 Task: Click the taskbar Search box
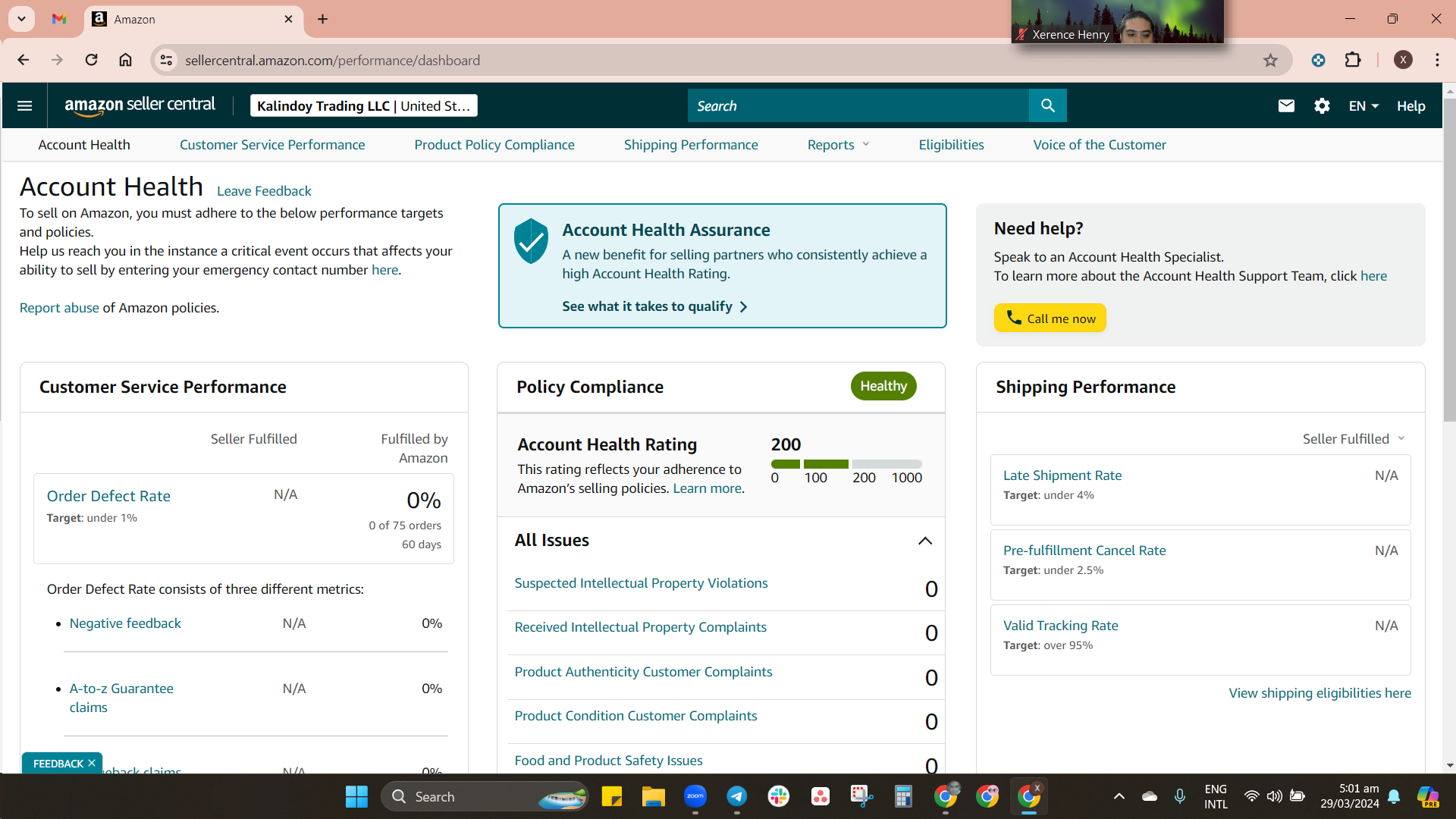point(485,796)
